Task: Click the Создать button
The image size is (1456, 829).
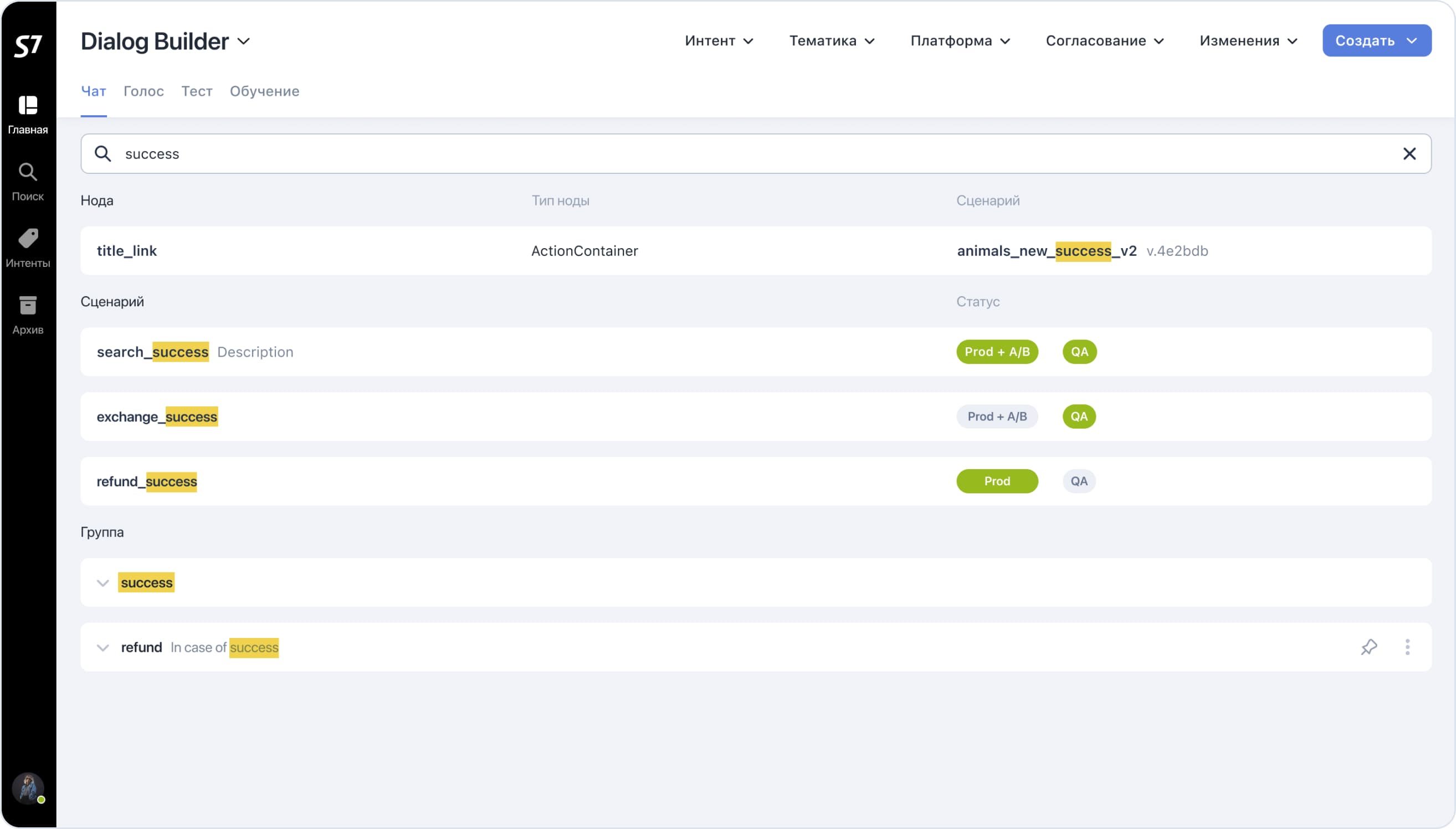Action: [x=1376, y=40]
